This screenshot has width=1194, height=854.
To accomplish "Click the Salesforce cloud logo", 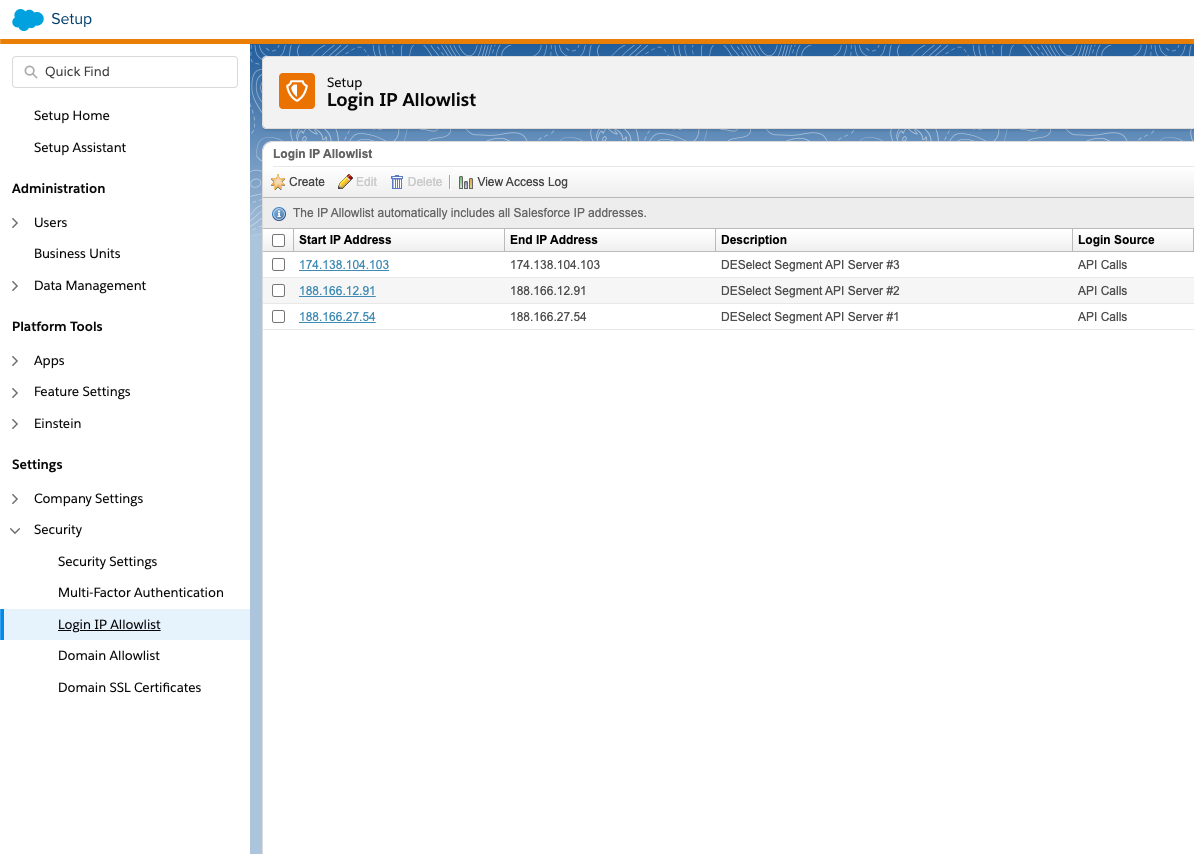I will click(28, 19).
